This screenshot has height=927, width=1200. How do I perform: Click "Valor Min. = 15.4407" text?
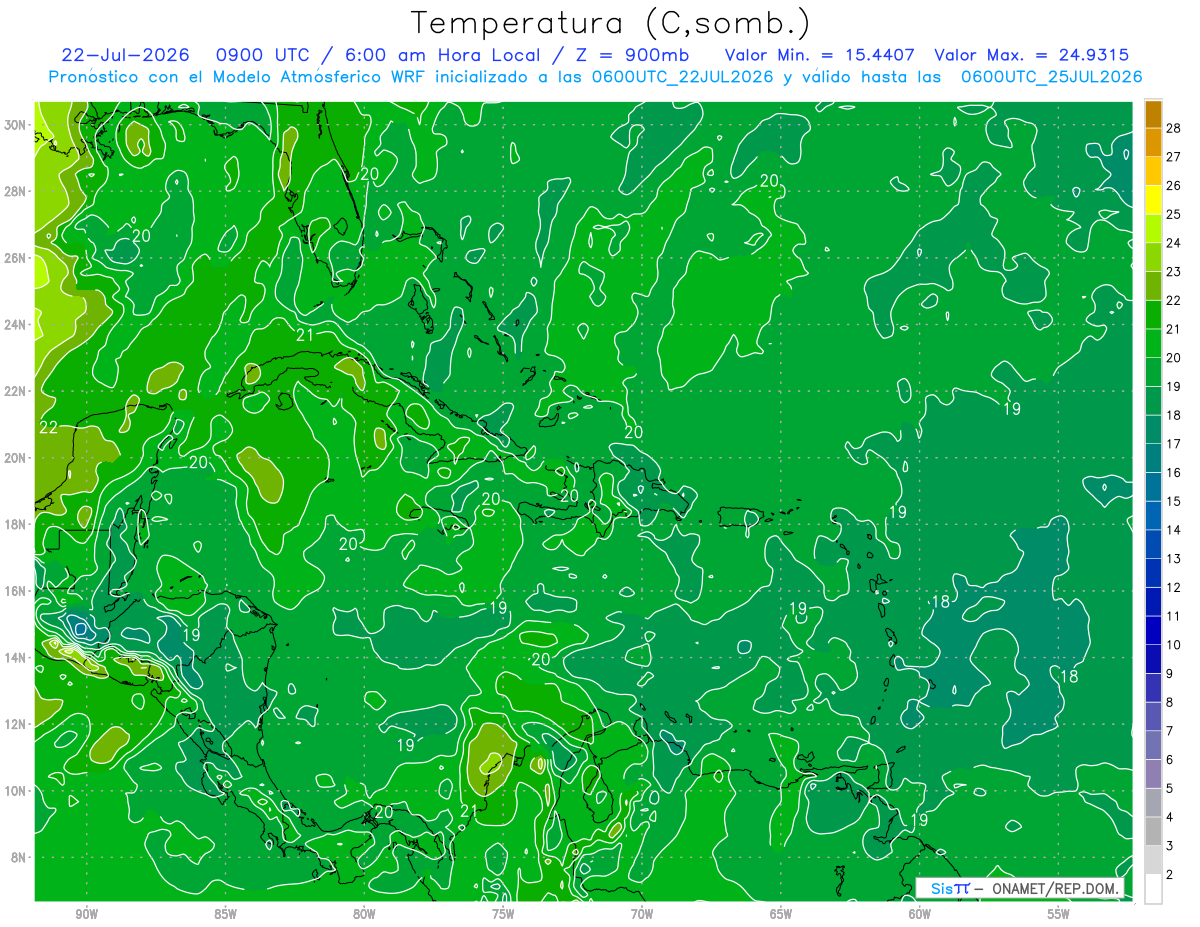[819, 55]
